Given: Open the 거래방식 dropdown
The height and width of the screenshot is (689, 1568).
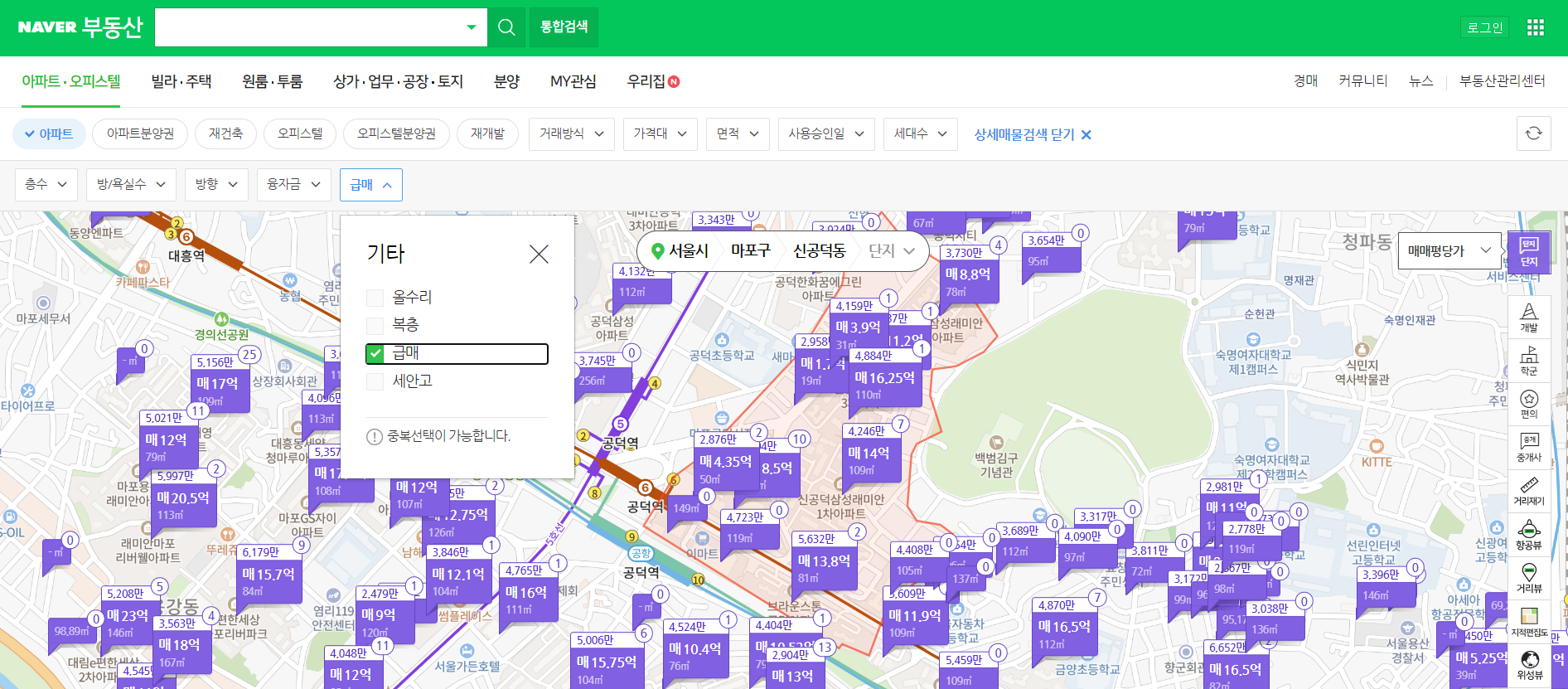Looking at the screenshot, I should pos(572,133).
